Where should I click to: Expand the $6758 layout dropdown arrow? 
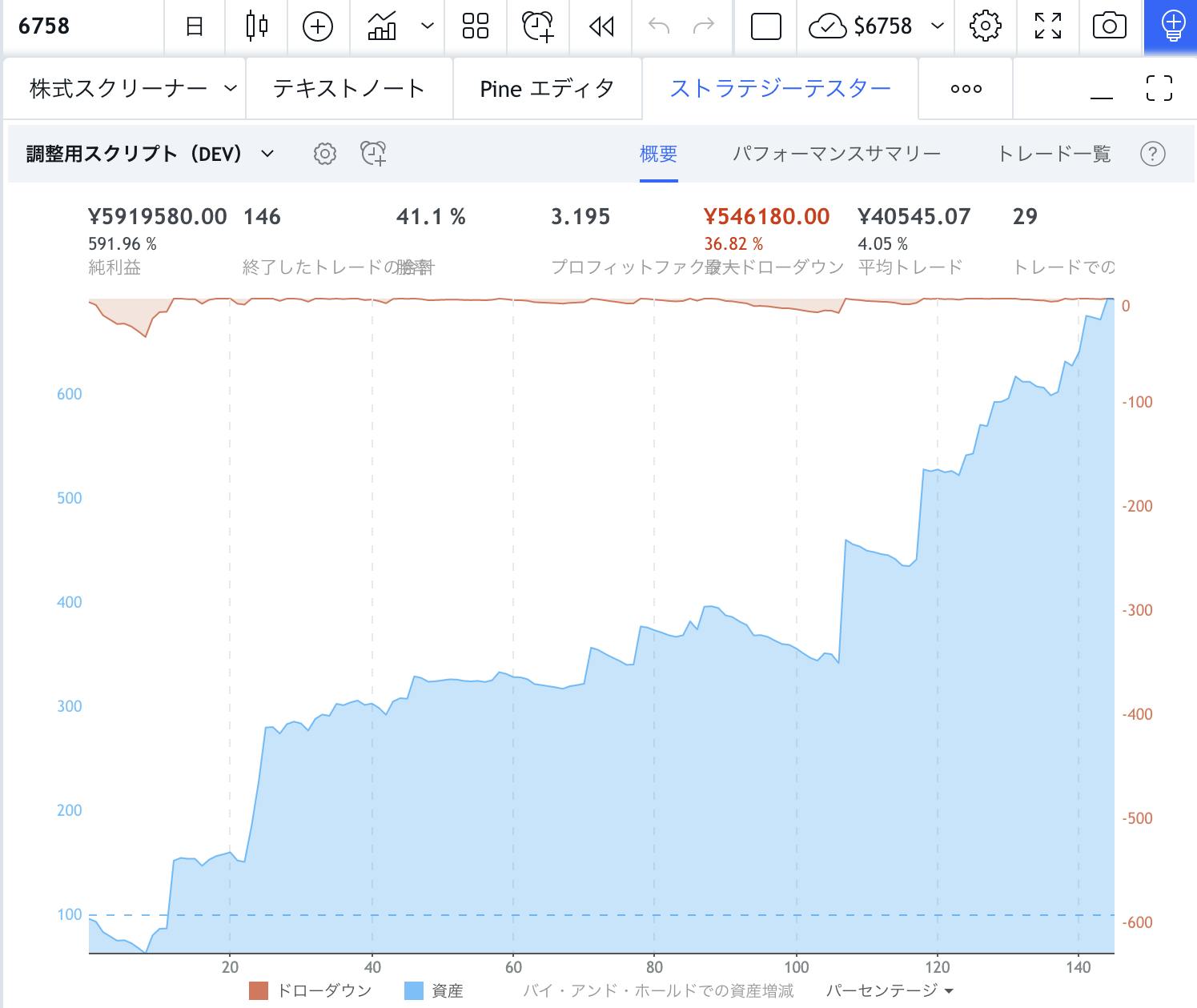[938, 26]
